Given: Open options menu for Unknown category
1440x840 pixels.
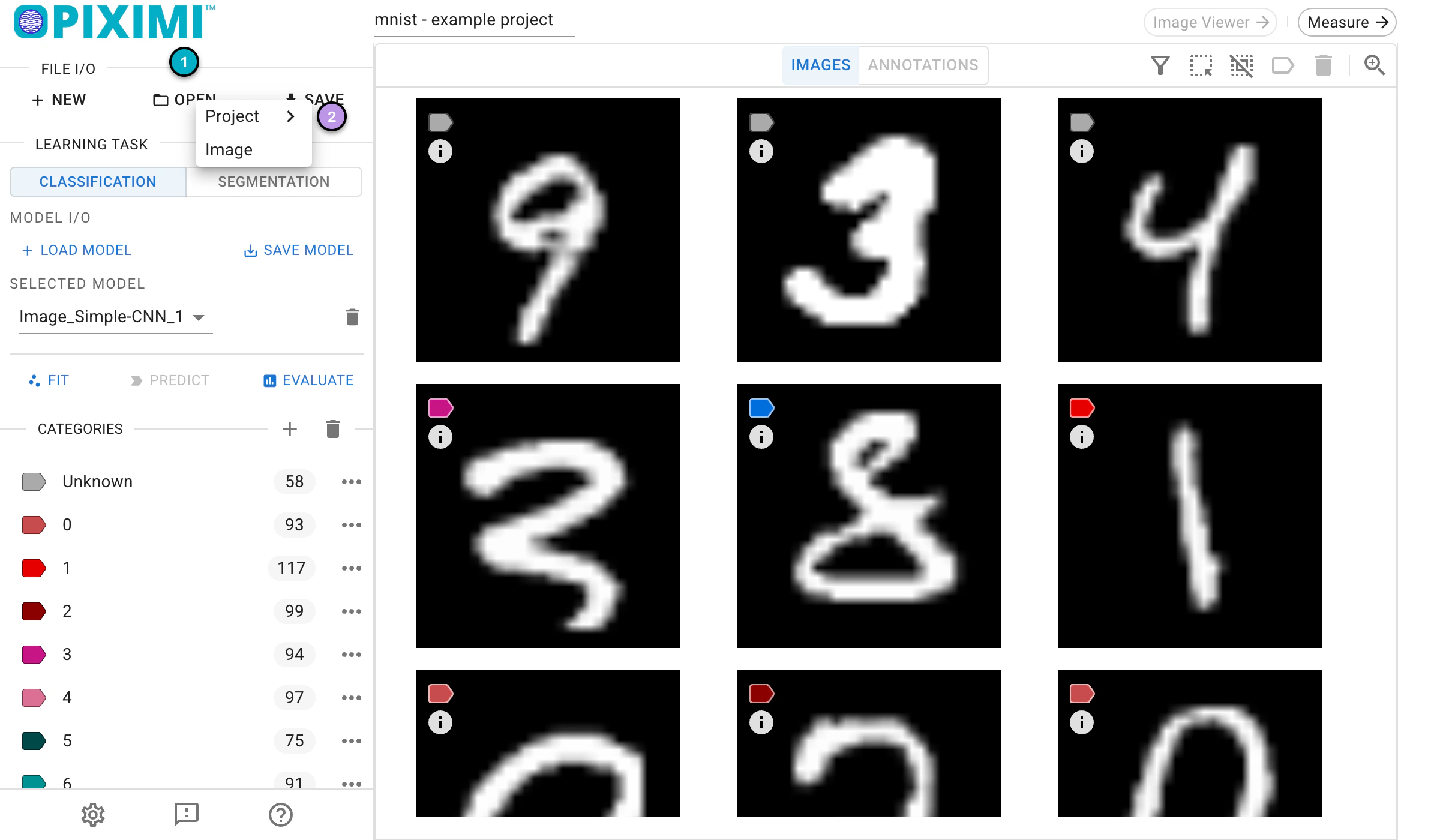Looking at the screenshot, I should tap(351, 481).
